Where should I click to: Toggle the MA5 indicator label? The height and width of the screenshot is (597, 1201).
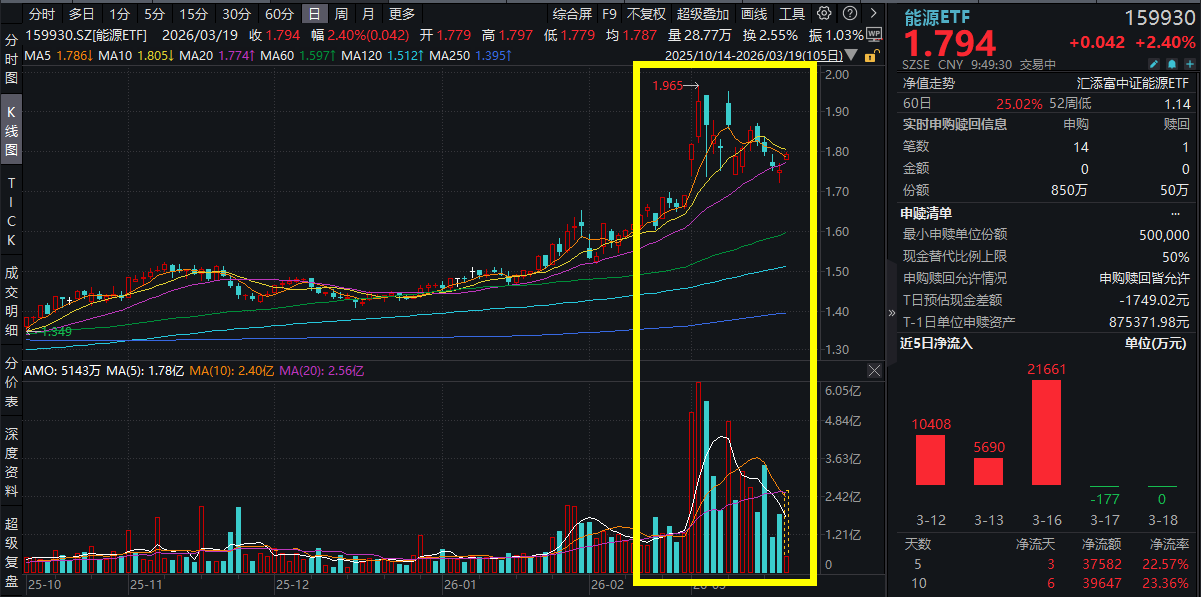point(44,54)
